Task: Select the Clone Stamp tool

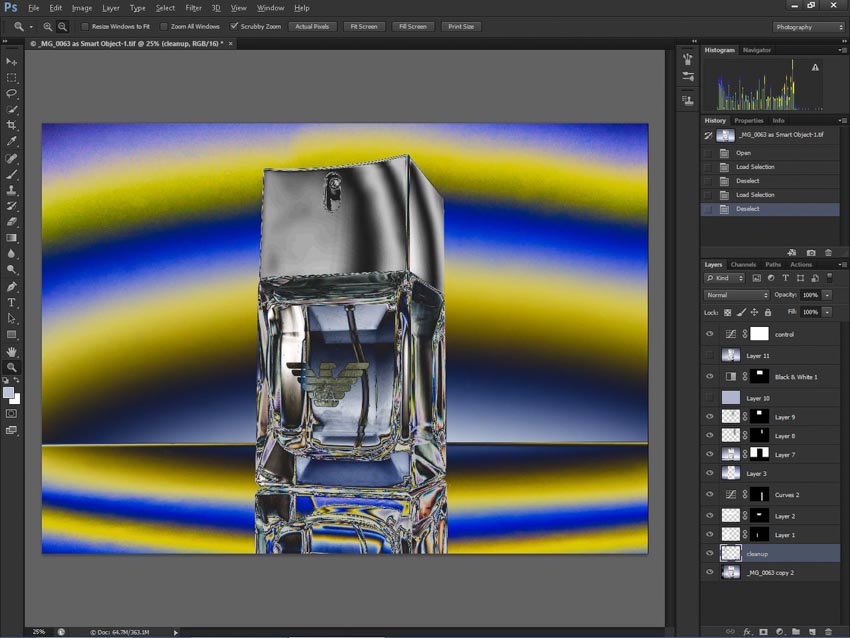Action: click(11, 190)
